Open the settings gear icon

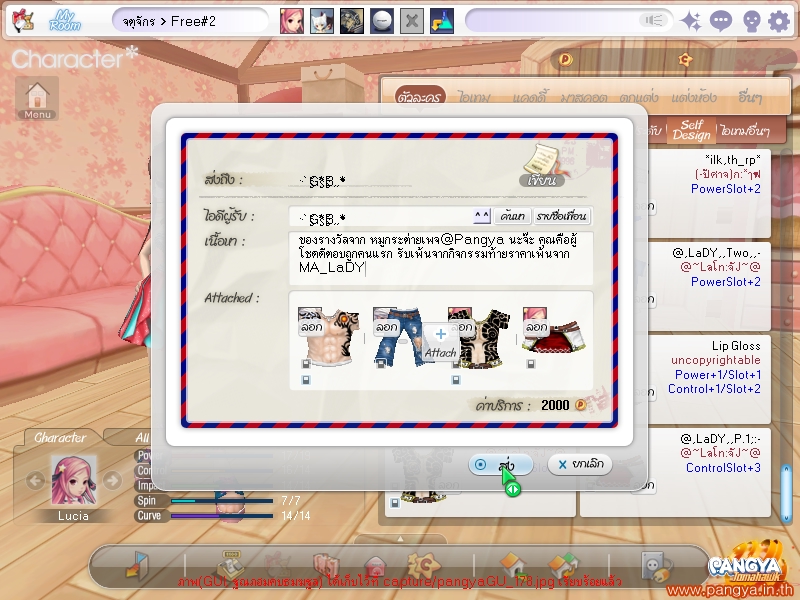779,21
